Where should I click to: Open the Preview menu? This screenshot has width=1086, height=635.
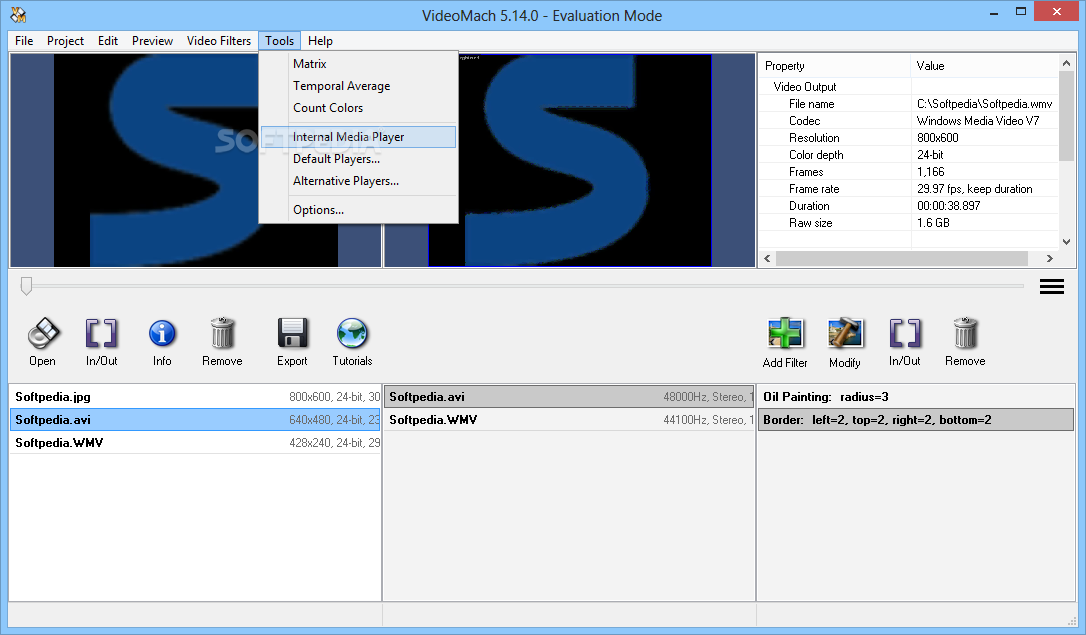(x=152, y=41)
